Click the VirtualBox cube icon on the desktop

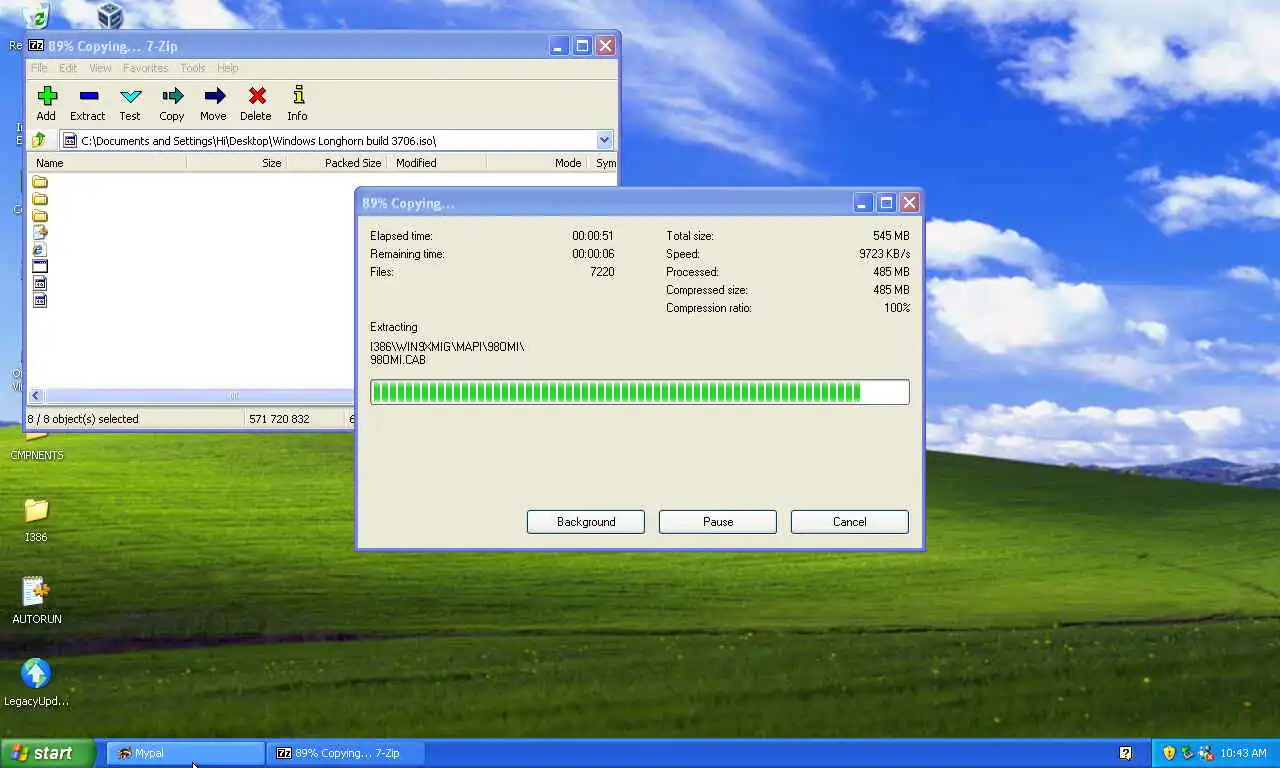[x=110, y=15]
